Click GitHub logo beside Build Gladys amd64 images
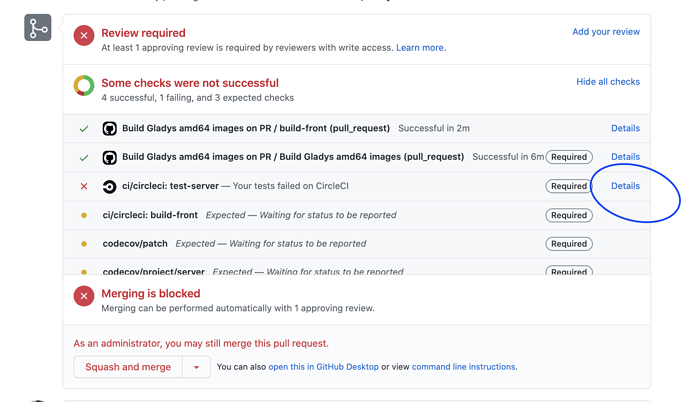The width and height of the screenshot is (690, 402). (110, 157)
